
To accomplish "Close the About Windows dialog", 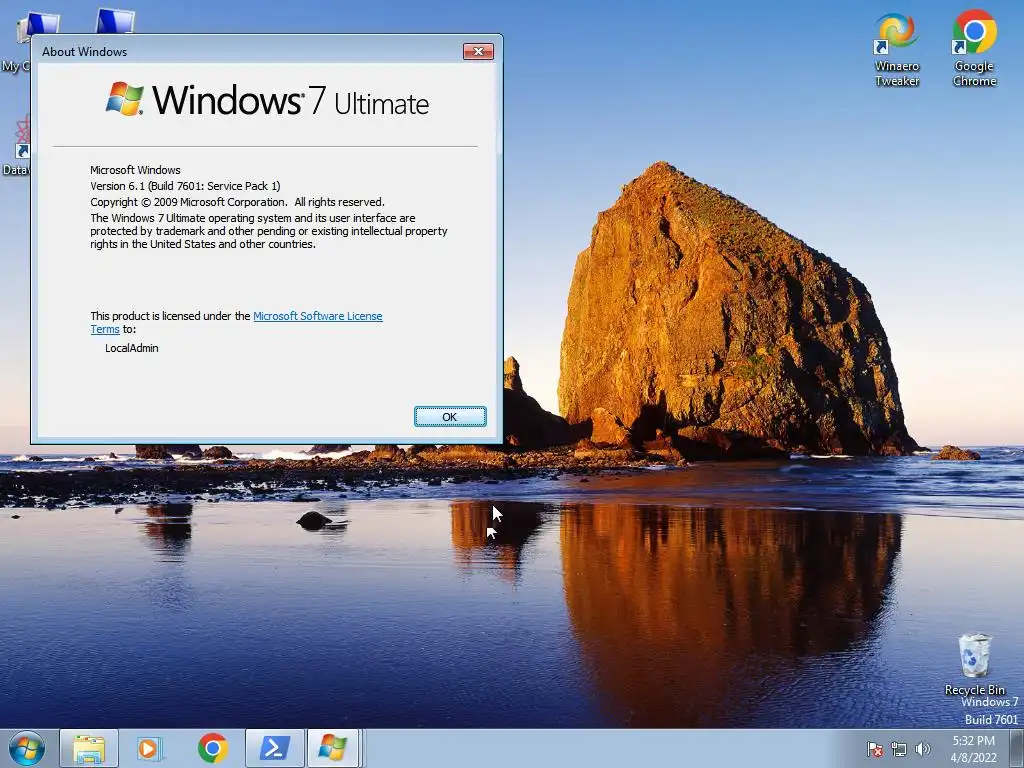I will tap(478, 52).
